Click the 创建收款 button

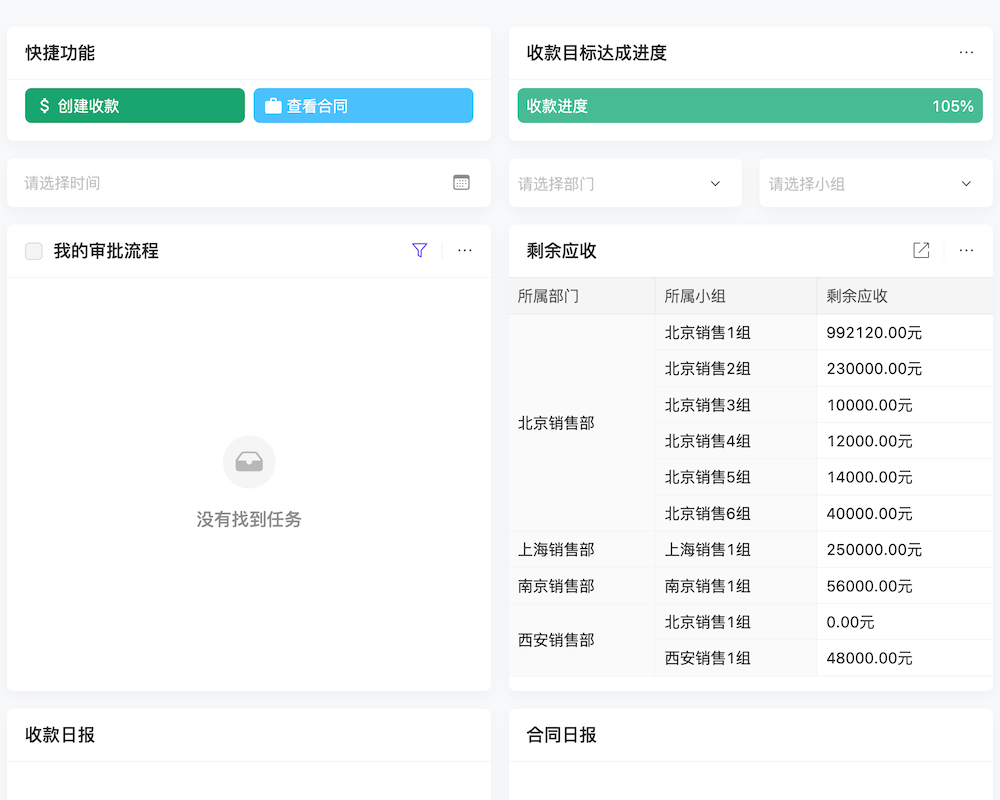(135, 105)
